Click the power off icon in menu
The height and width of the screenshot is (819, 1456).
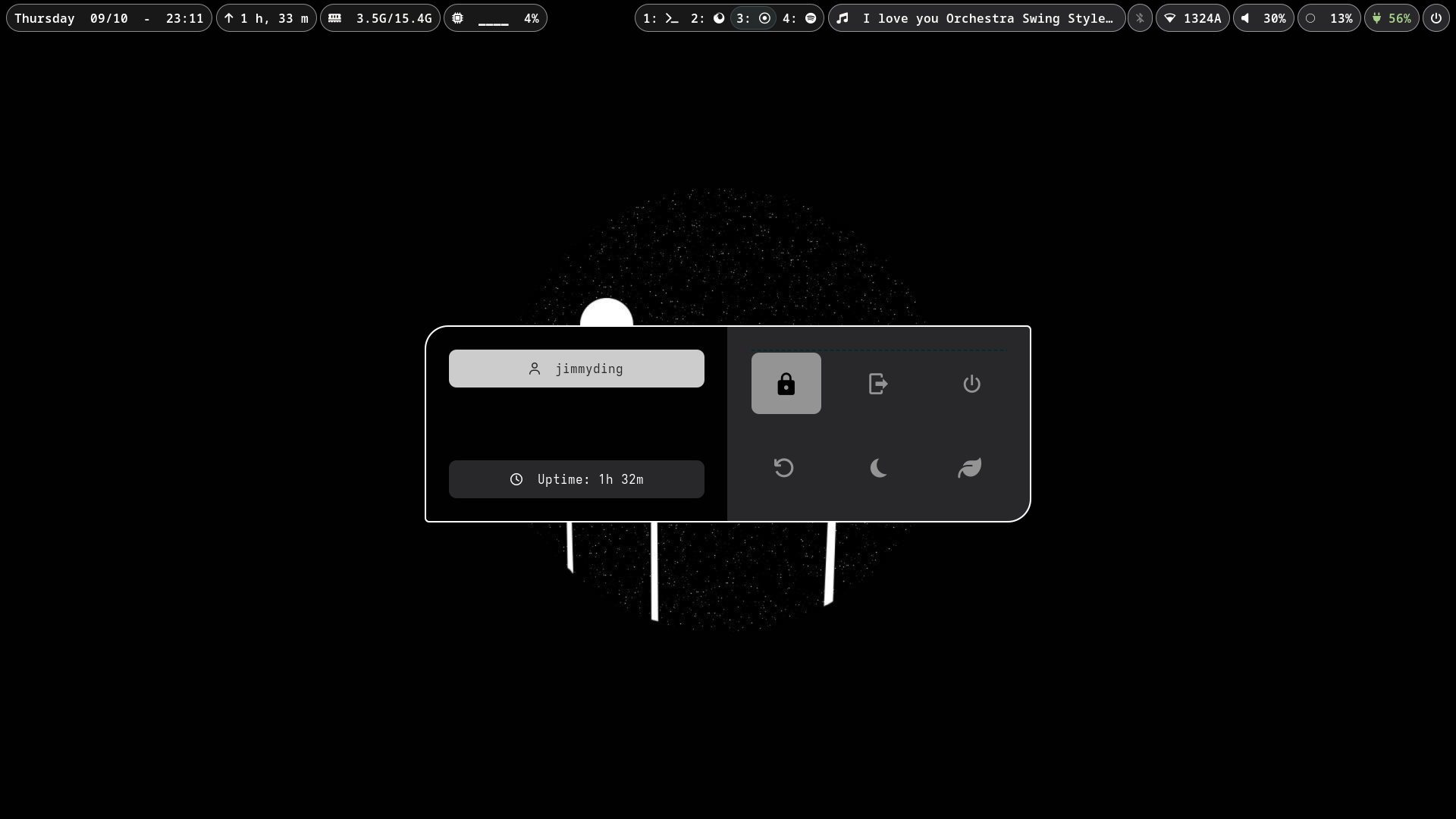(971, 384)
